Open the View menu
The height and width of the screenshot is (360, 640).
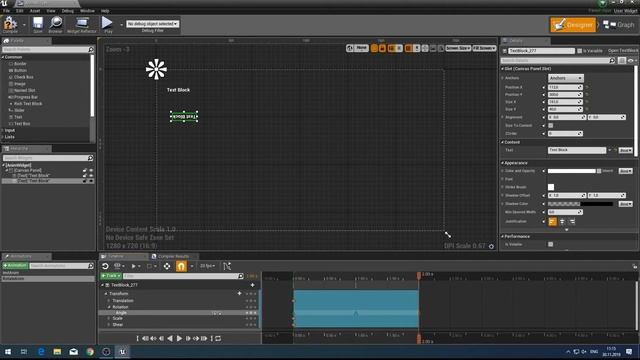tap(51, 11)
